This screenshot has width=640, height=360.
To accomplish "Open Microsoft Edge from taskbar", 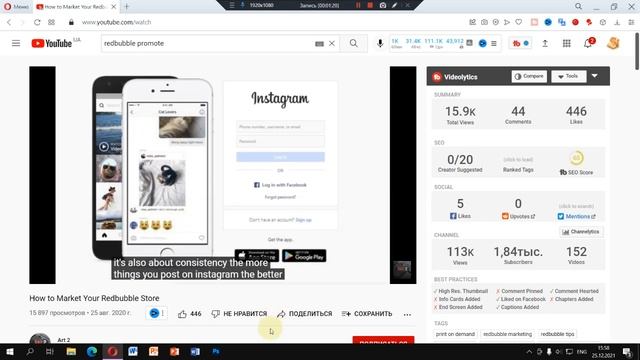I will pos(92,351).
